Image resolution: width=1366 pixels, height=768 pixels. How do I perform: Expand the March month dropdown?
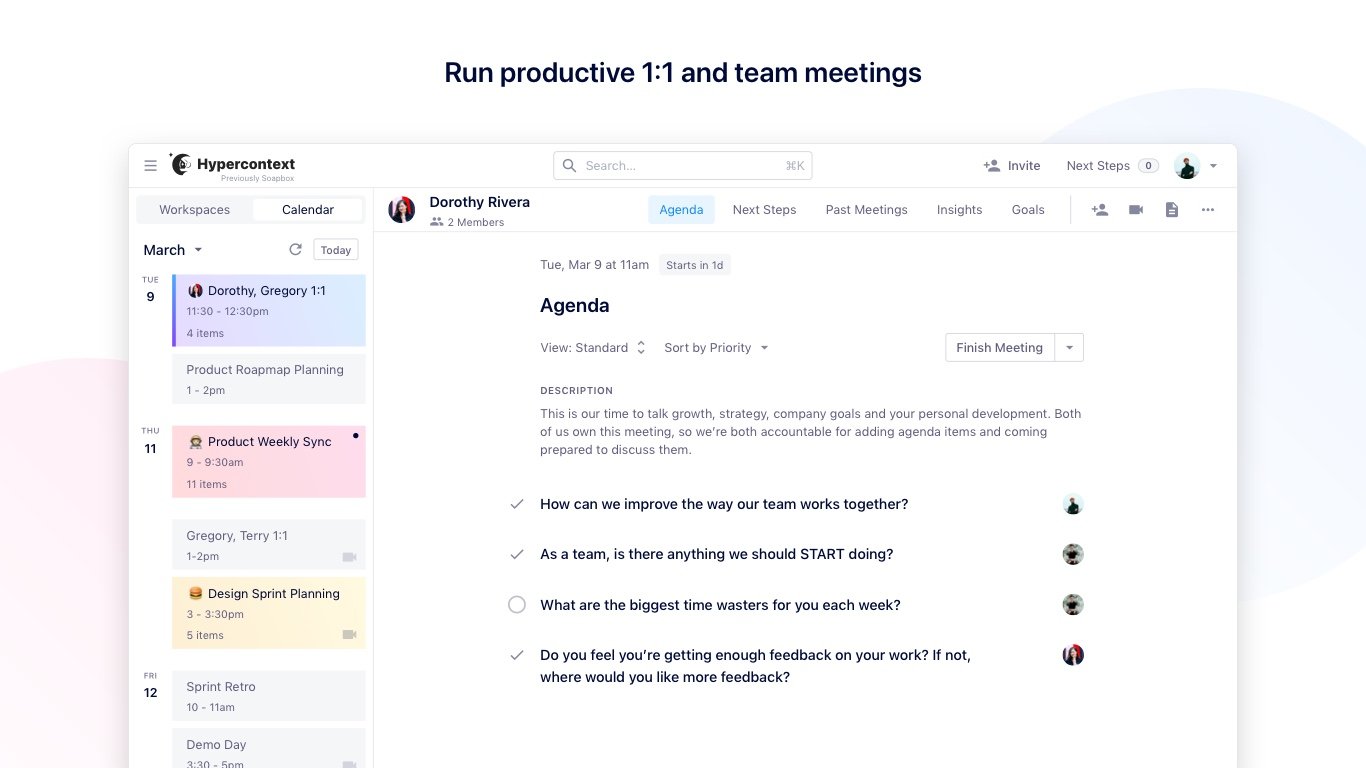pyautogui.click(x=173, y=250)
